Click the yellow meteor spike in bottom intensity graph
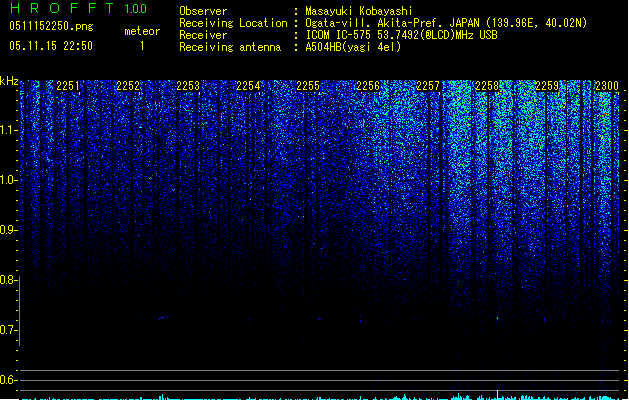The width and height of the screenshot is (629, 400). point(497,395)
